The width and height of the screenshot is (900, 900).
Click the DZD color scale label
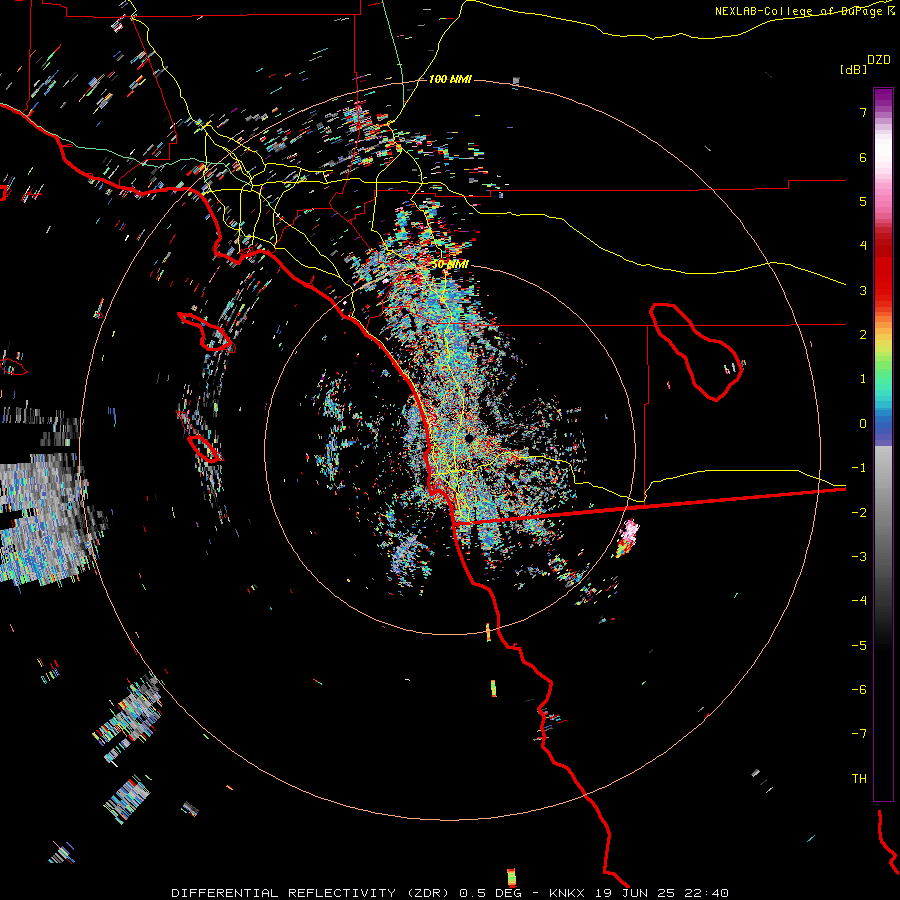879,60
